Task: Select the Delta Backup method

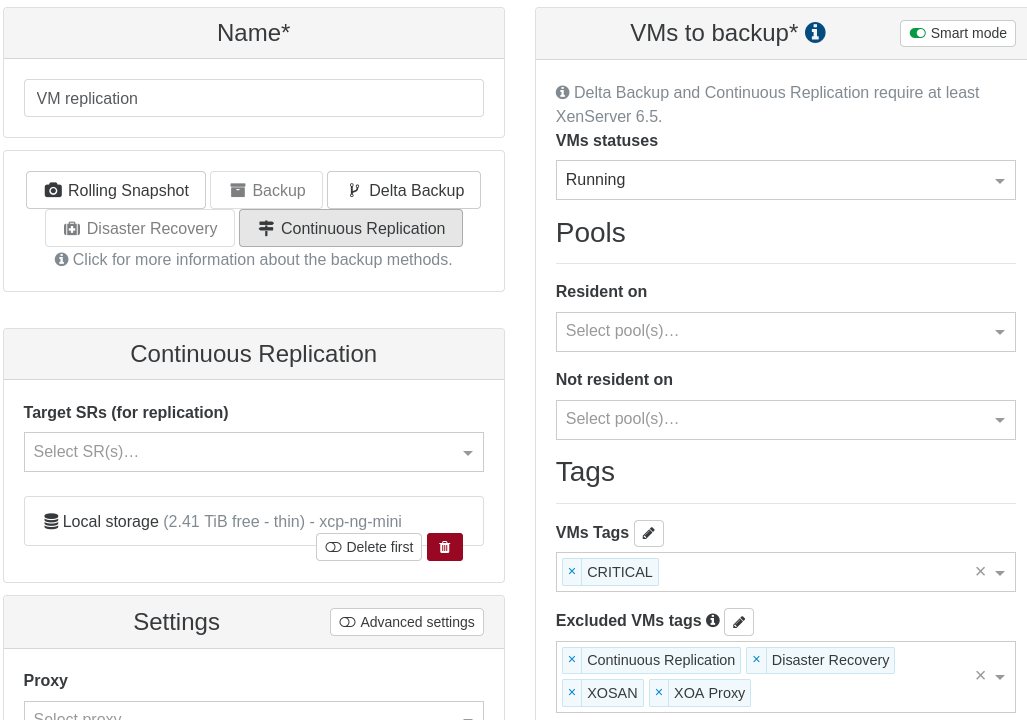Action: pyautogui.click(x=404, y=190)
